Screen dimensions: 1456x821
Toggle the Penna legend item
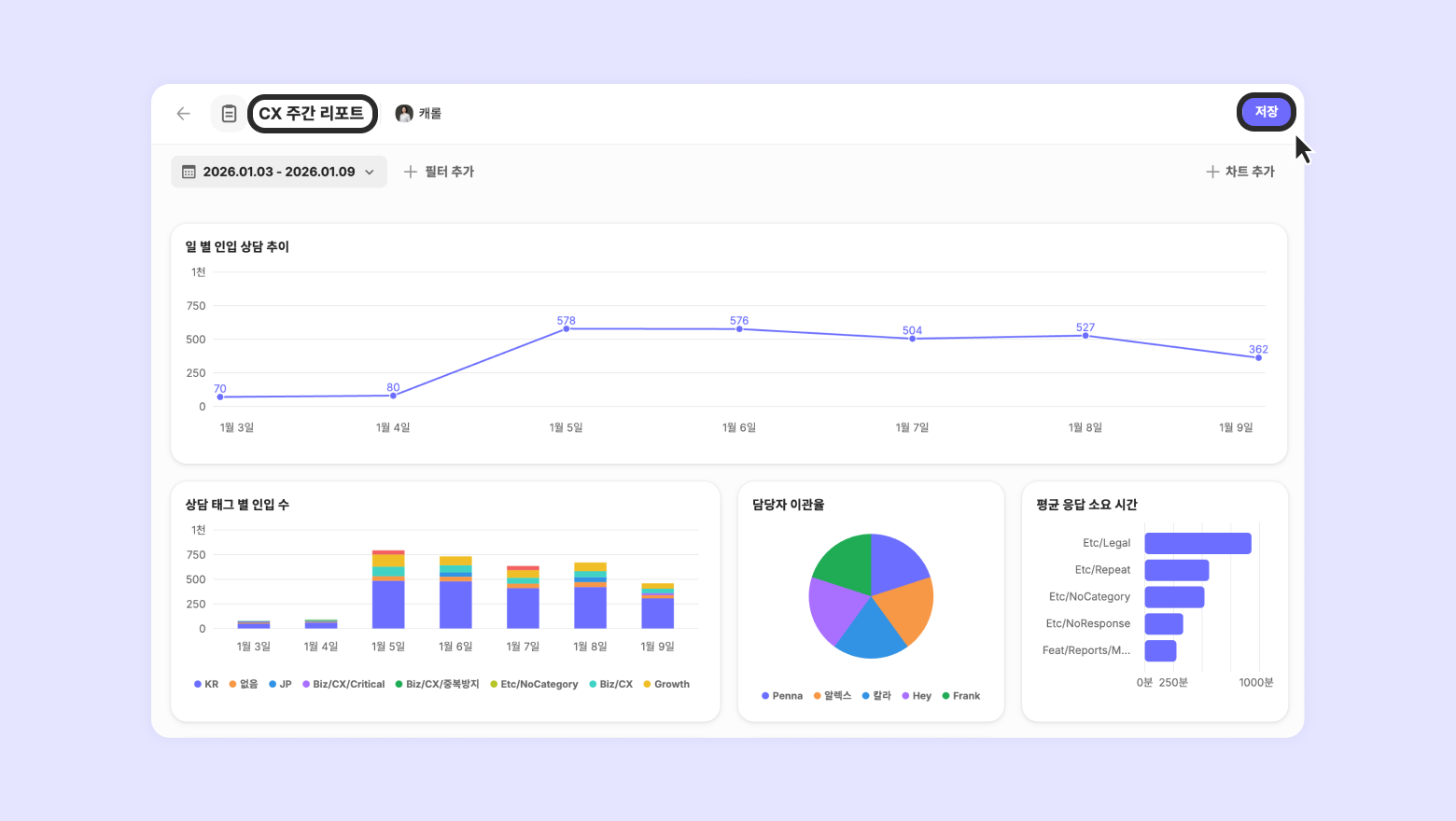click(x=782, y=696)
